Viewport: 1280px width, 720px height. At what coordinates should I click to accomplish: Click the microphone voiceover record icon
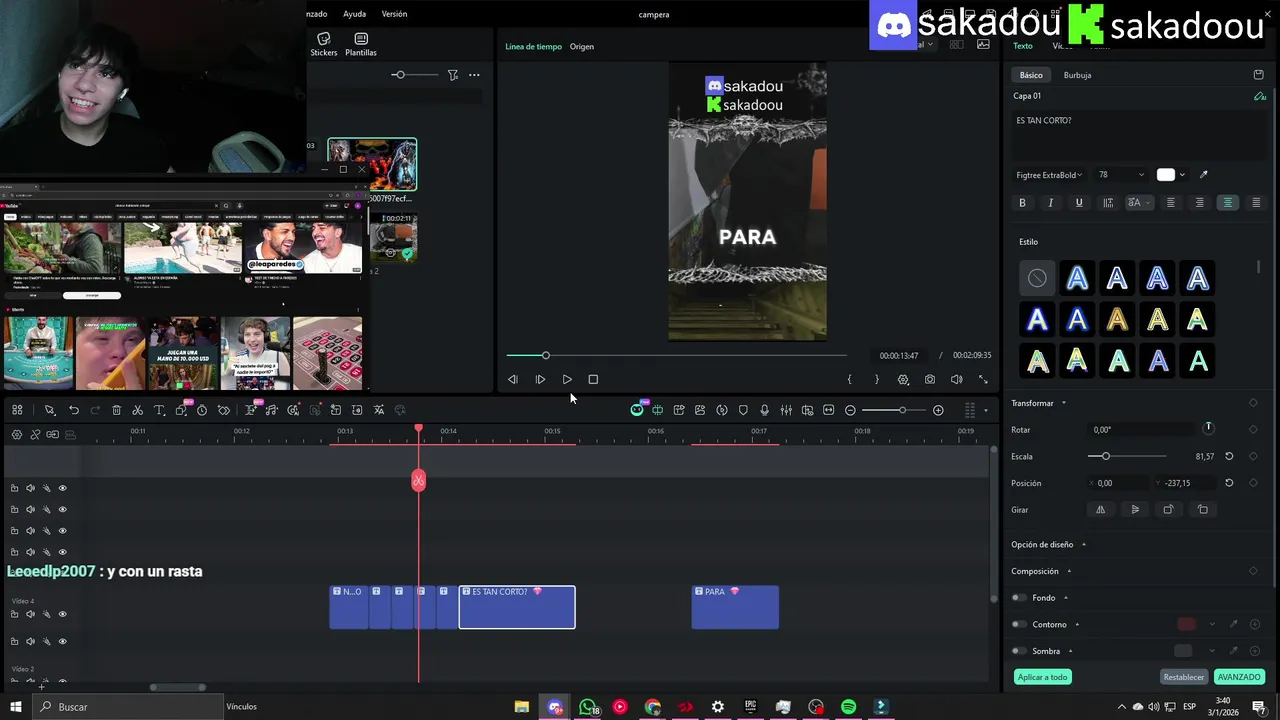coord(764,410)
